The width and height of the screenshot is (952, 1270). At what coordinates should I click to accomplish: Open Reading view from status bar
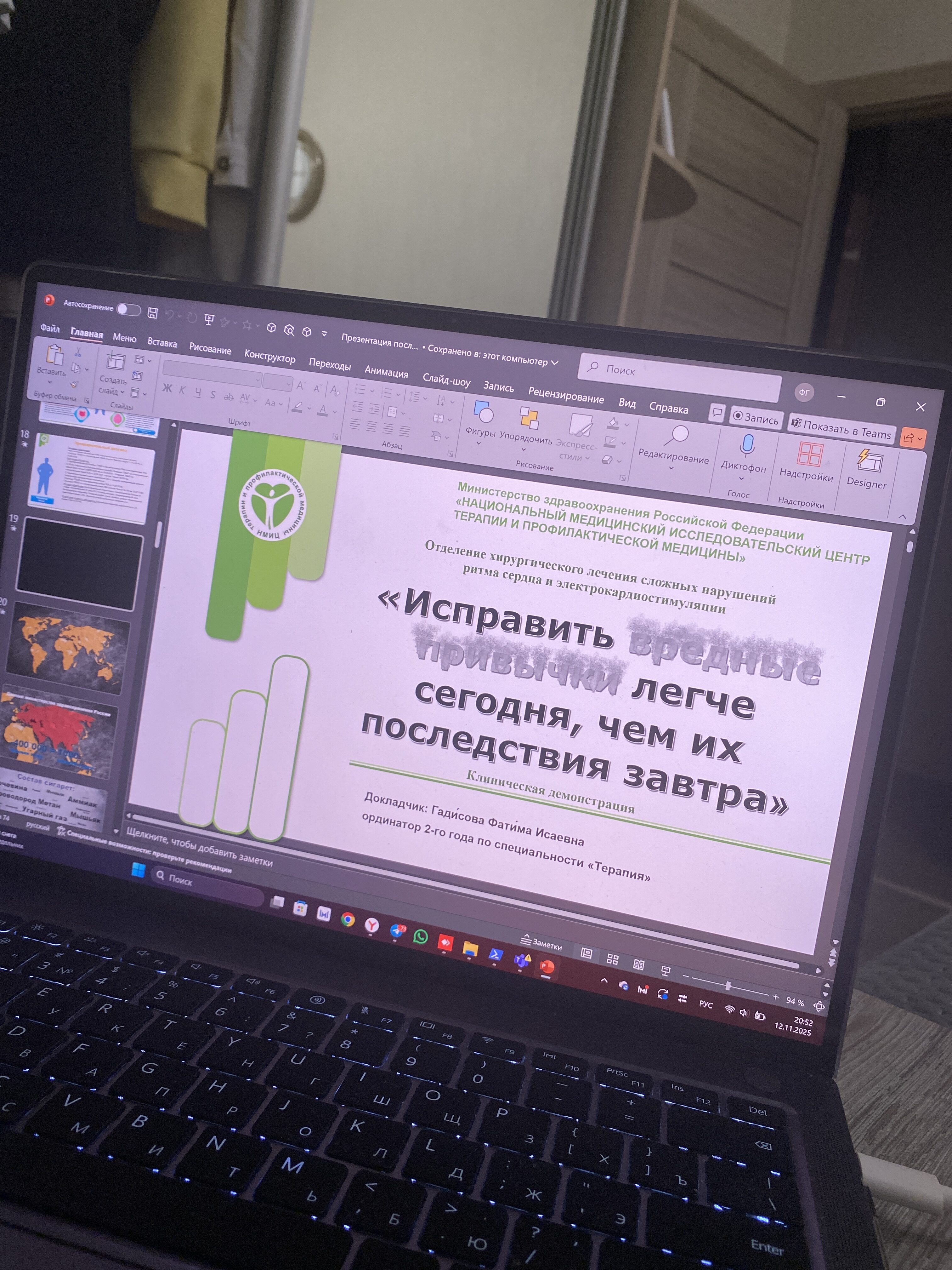[x=639, y=964]
